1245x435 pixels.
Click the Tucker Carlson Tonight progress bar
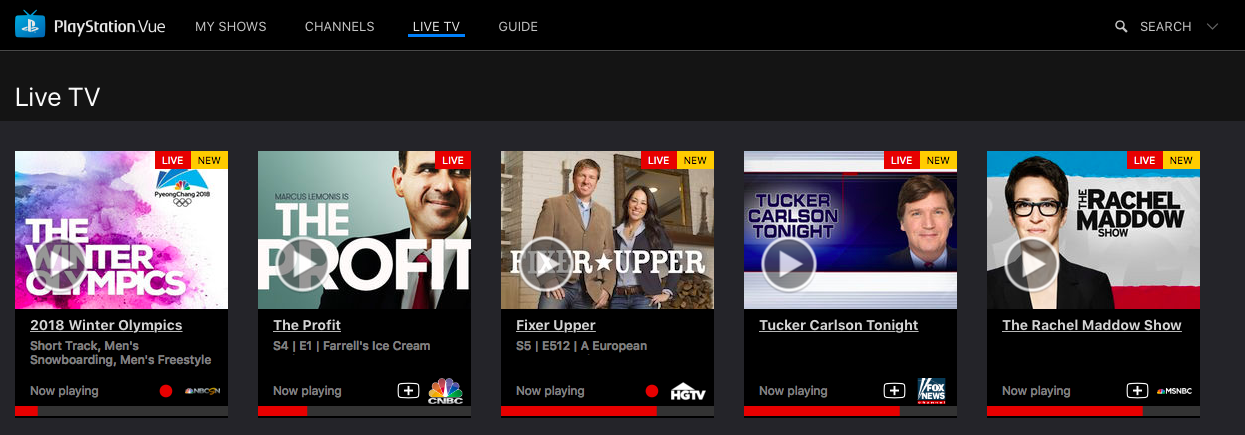pyautogui.click(x=851, y=411)
